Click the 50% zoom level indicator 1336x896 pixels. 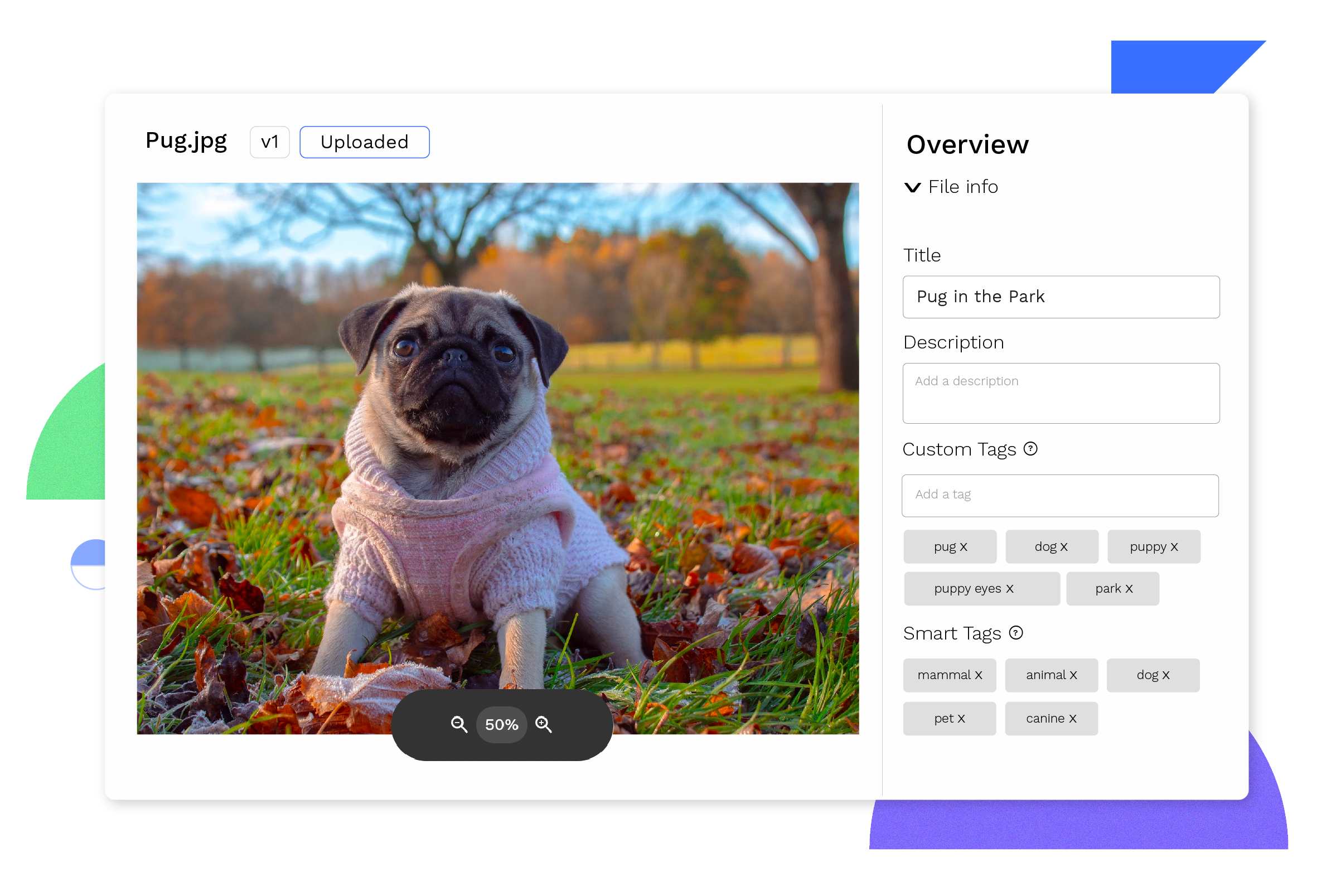(501, 725)
